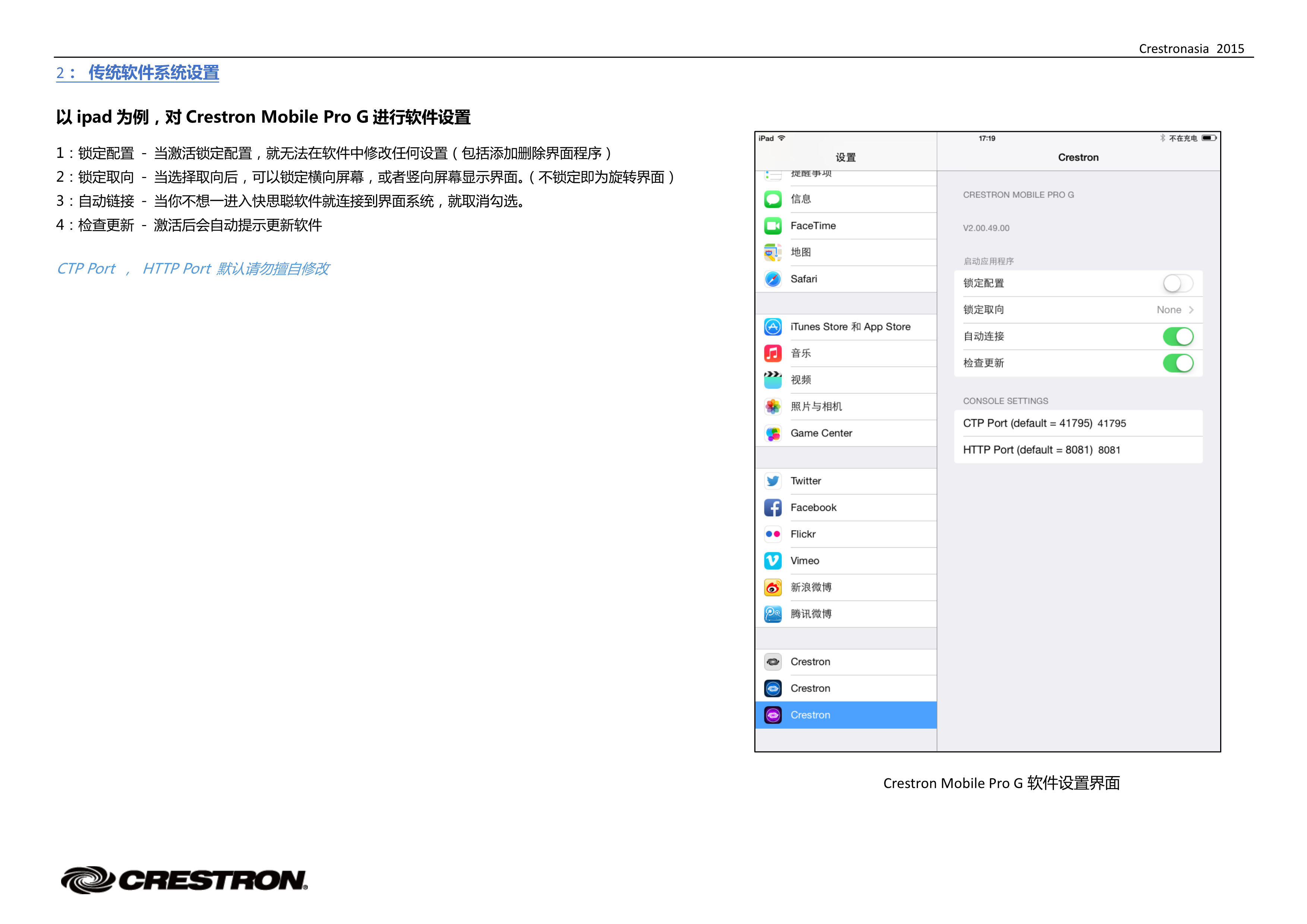Turn off the 检查更新 (check updates) switch
Image resolution: width=1307 pixels, height=924 pixels.
[x=1178, y=363]
